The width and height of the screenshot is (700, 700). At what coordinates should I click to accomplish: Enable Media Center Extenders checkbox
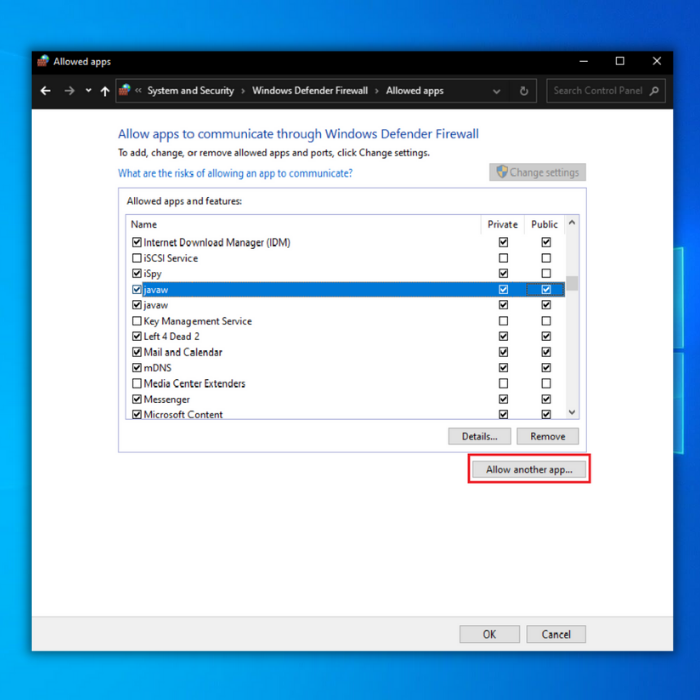pos(137,383)
